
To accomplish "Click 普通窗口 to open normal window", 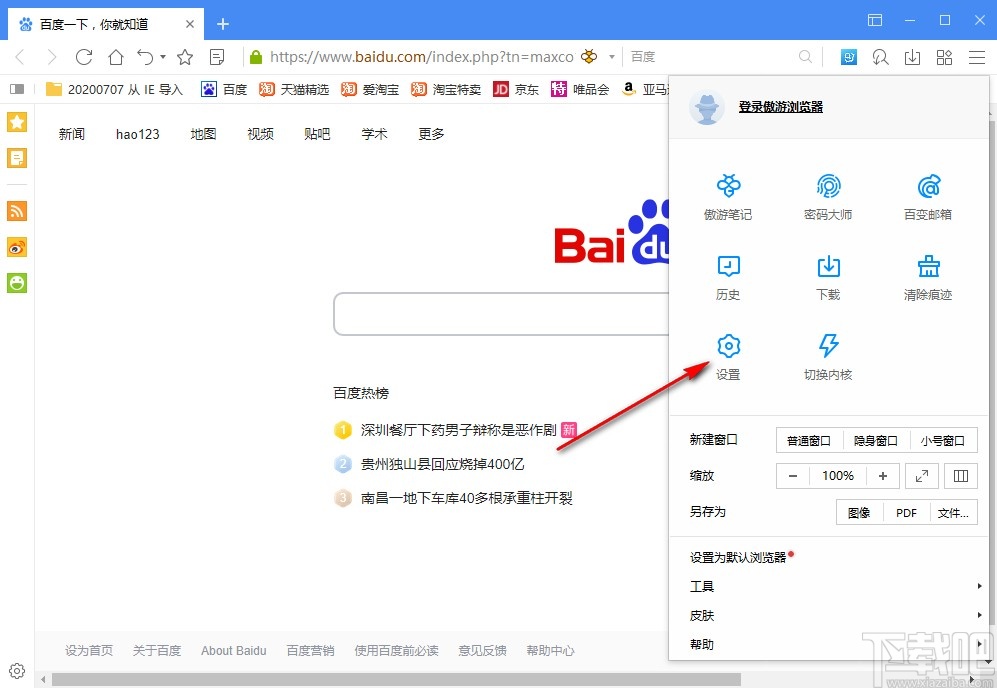I will click(809, 440).
